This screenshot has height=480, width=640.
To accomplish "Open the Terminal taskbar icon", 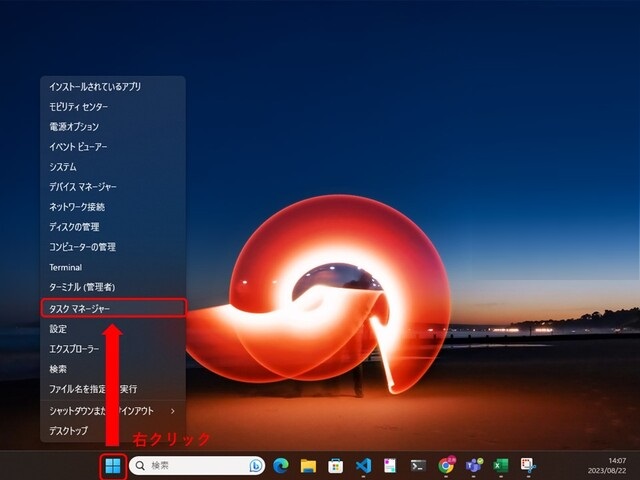I will [x=418, y=465].
